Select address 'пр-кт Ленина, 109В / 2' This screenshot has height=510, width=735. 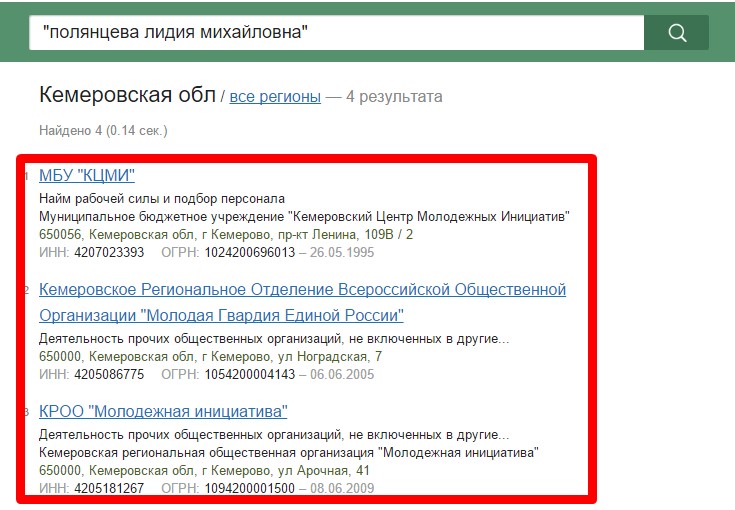[x=345, y=234]
